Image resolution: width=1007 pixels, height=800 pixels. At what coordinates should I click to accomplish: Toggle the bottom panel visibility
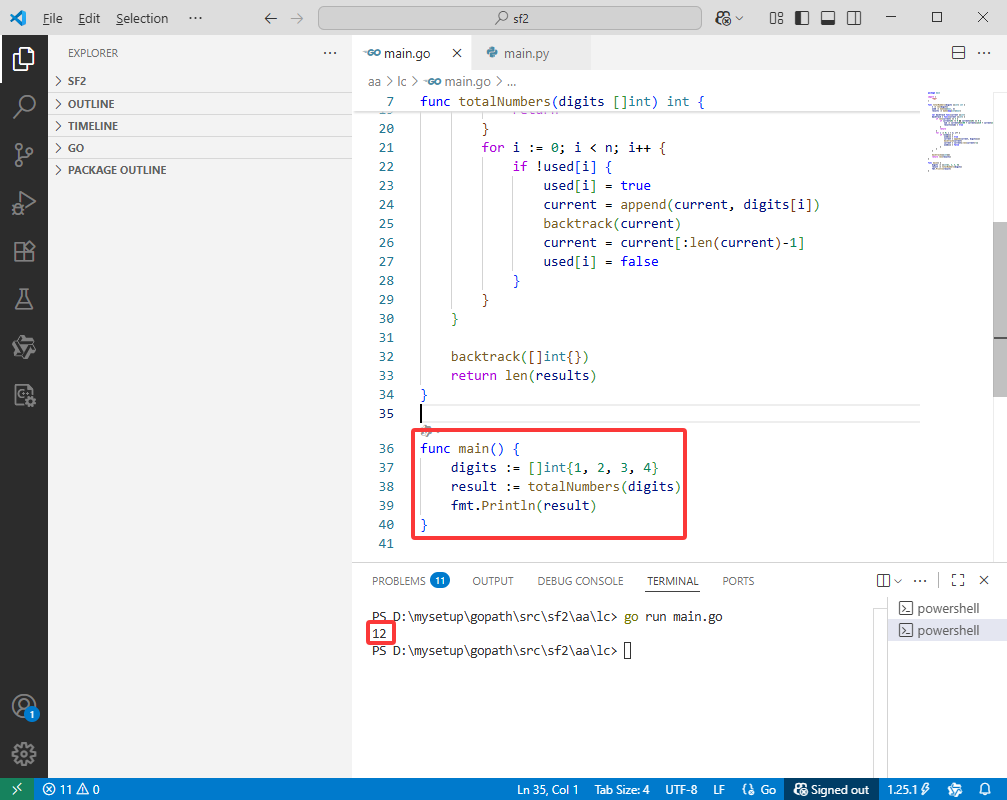pos(828,18)
